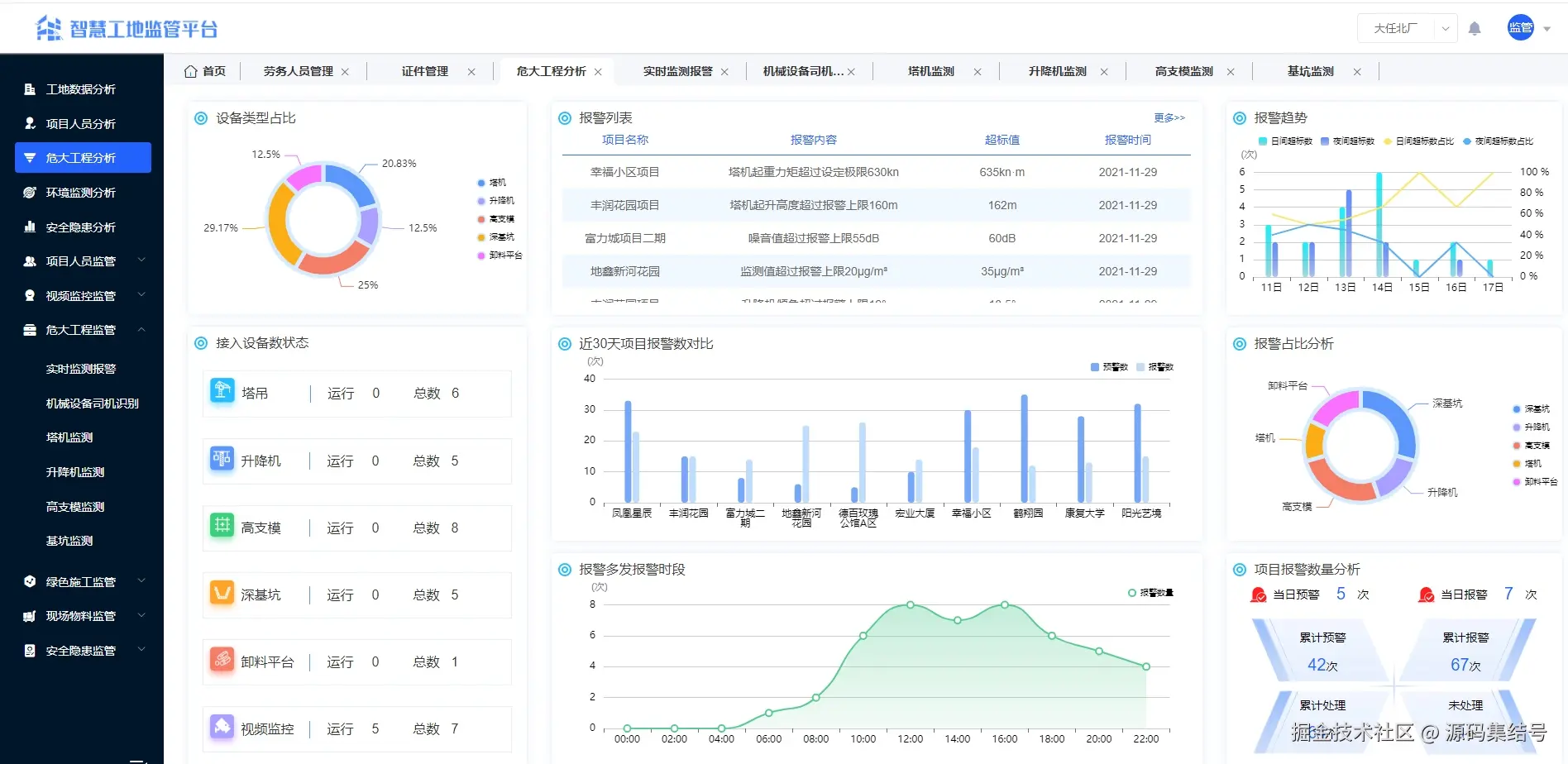Screen dimensions: 1568x764
Task: Click the 卸料平台 red device icon
Action: [x=222, y=659]
